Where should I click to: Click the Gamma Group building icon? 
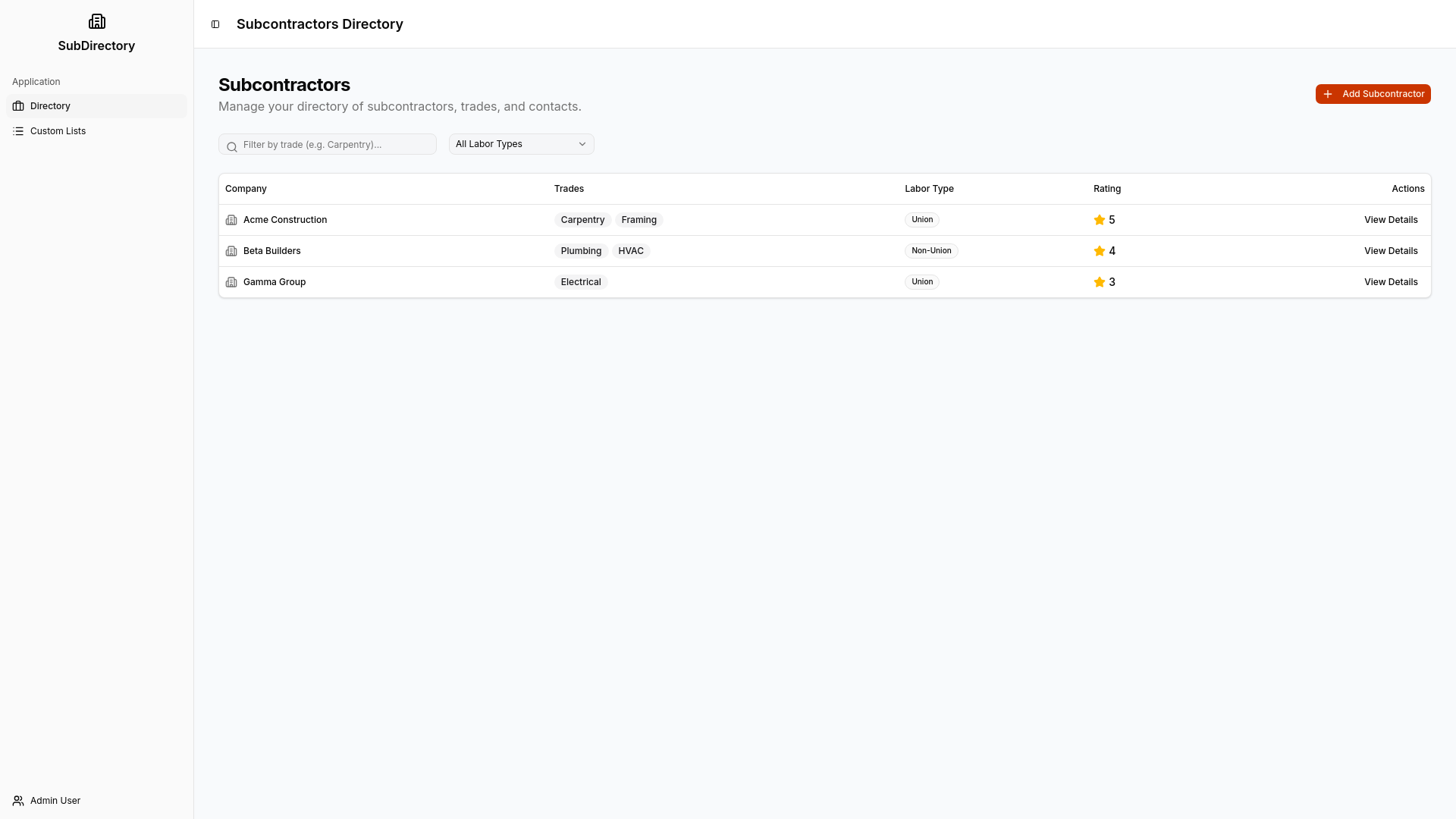click(231, 282)
